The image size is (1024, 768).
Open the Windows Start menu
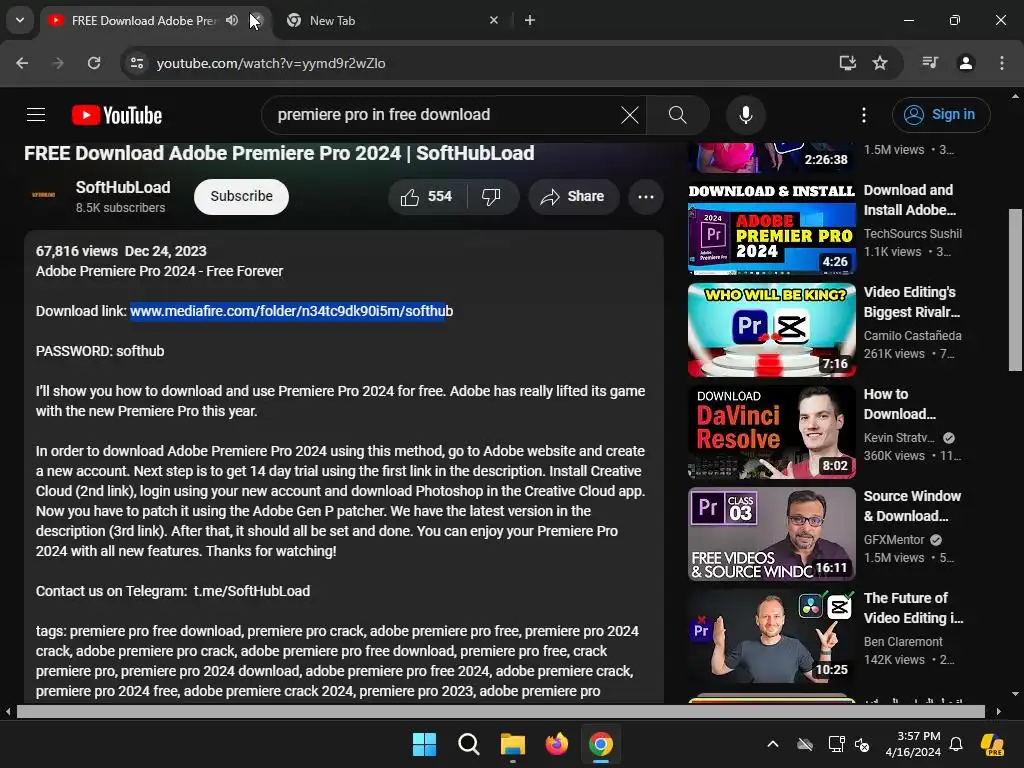tap(424, 744)
